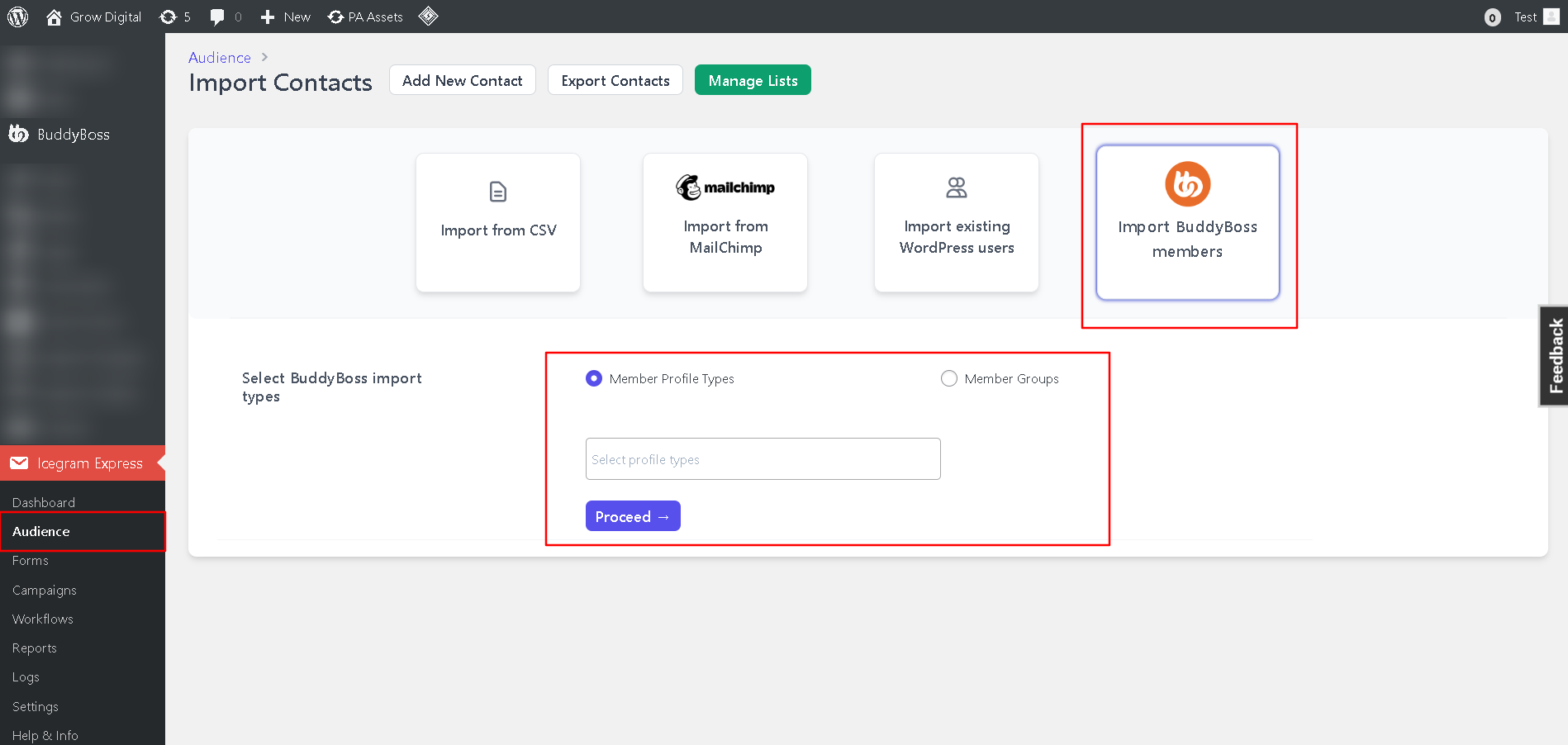Click the diamond icon in admin bar
The width and height of the screenshot is (1568, 745).
coord(428,16)
